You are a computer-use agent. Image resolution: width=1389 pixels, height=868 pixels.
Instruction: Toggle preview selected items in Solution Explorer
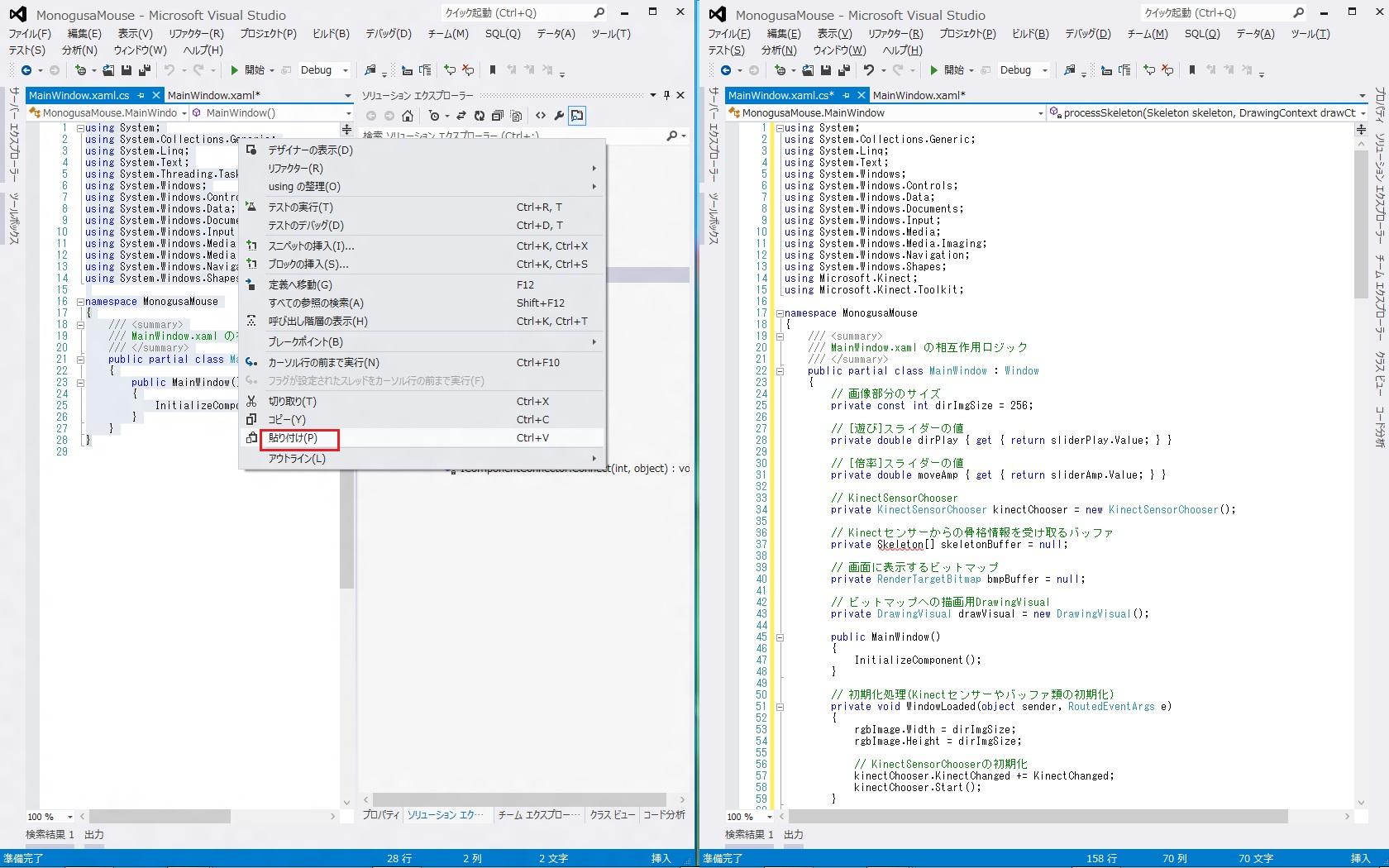[577, 116]
